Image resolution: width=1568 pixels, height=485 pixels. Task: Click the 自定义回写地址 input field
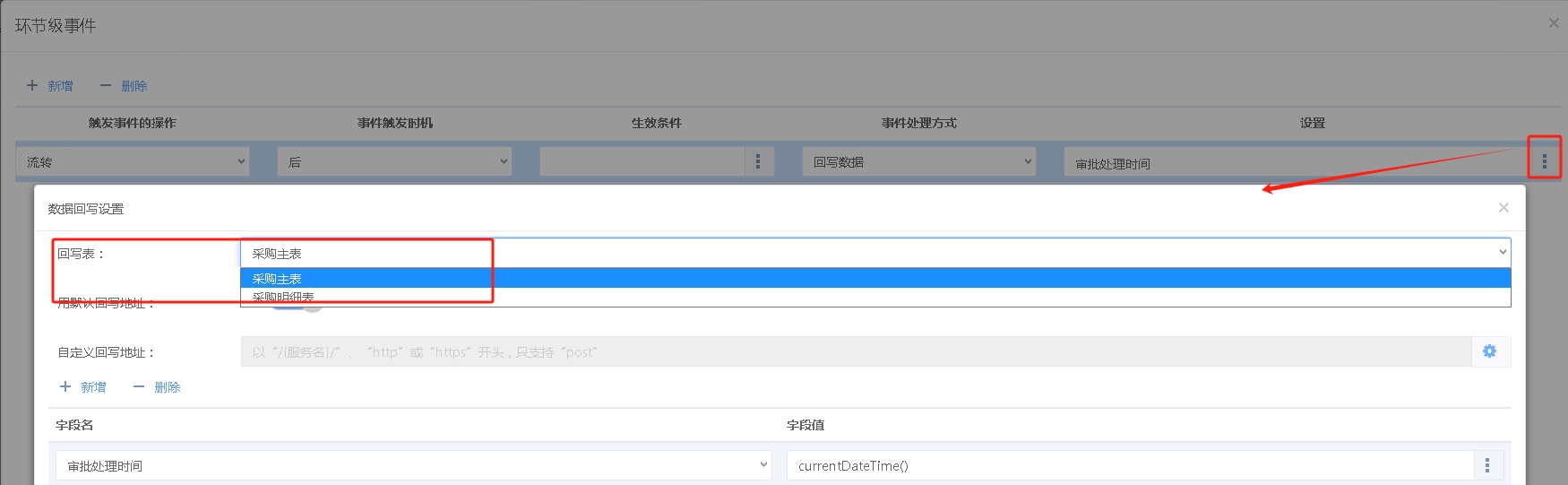(856, 352)
